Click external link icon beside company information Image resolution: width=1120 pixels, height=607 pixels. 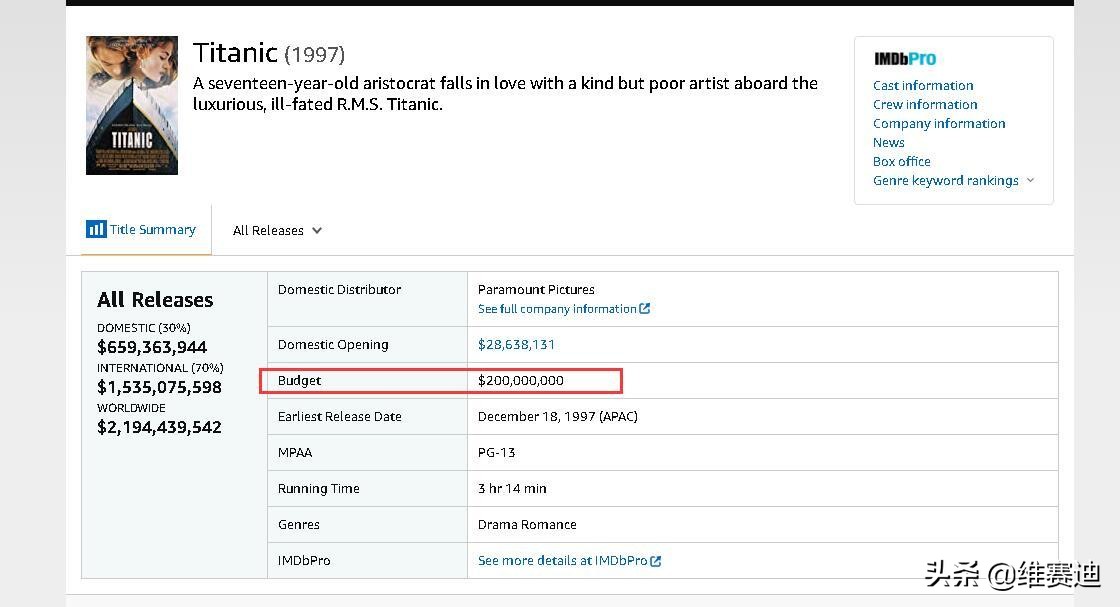click(645, 309)
